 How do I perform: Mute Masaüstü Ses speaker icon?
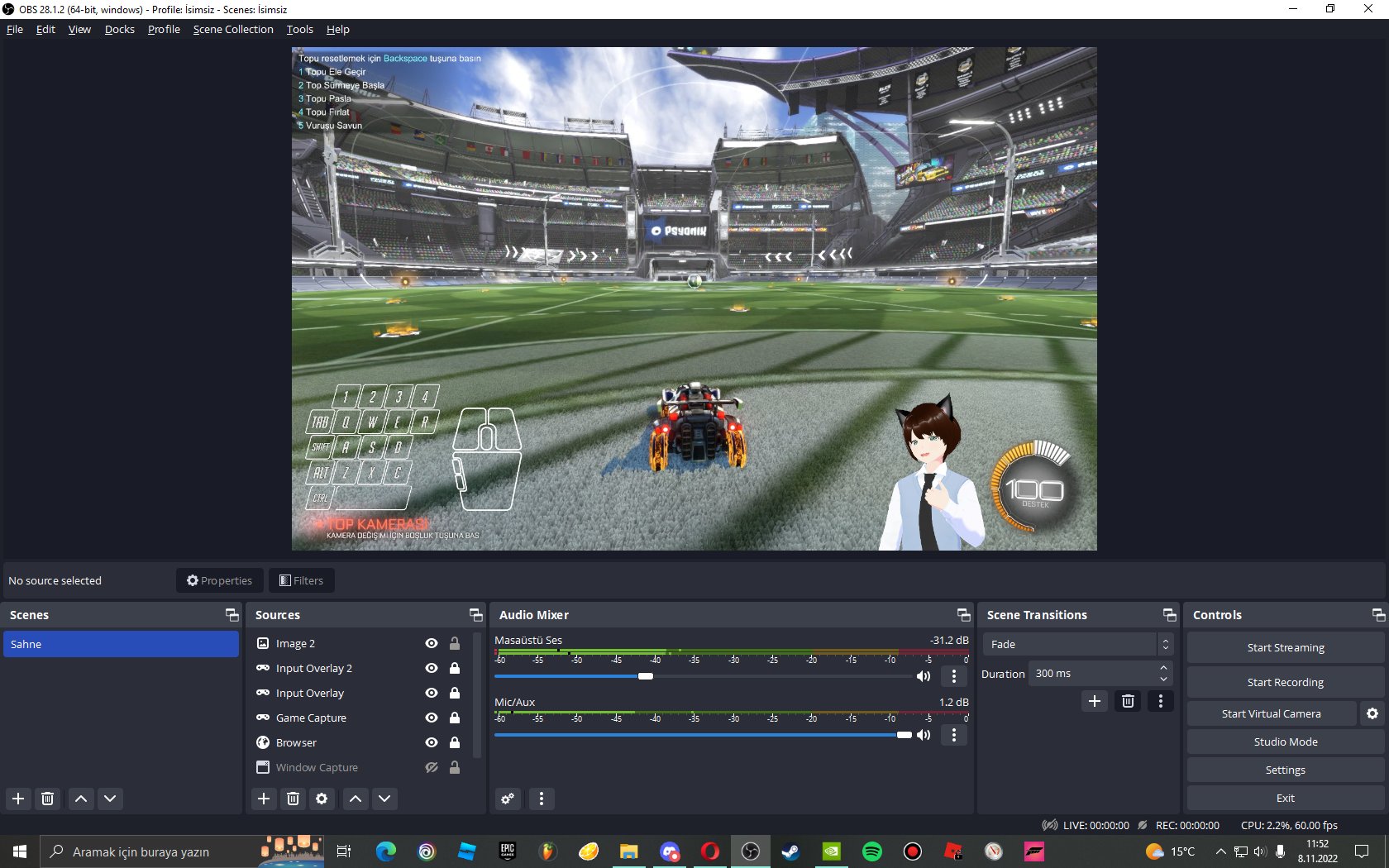pos(924,676)
